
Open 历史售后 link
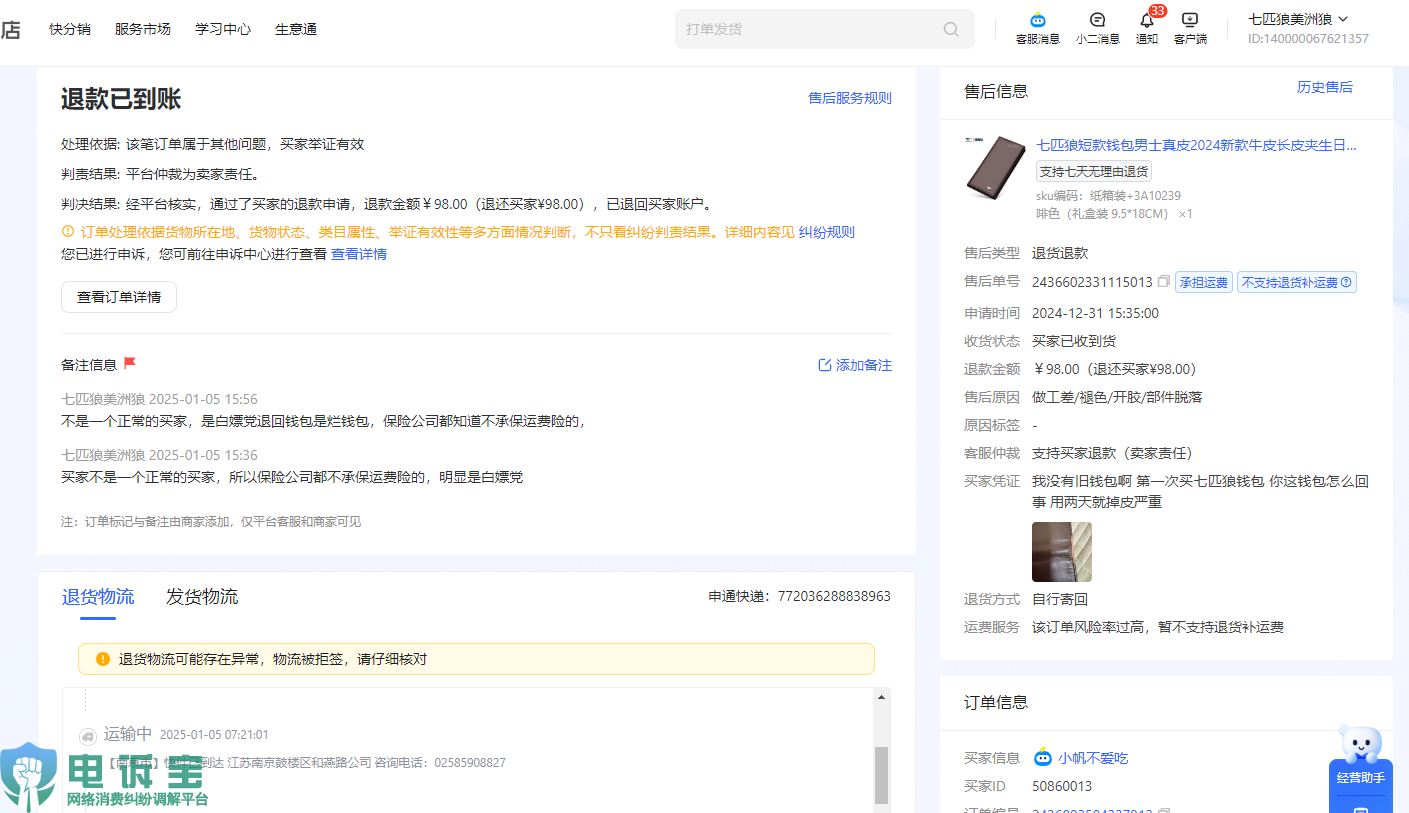tap(1325, 87)
